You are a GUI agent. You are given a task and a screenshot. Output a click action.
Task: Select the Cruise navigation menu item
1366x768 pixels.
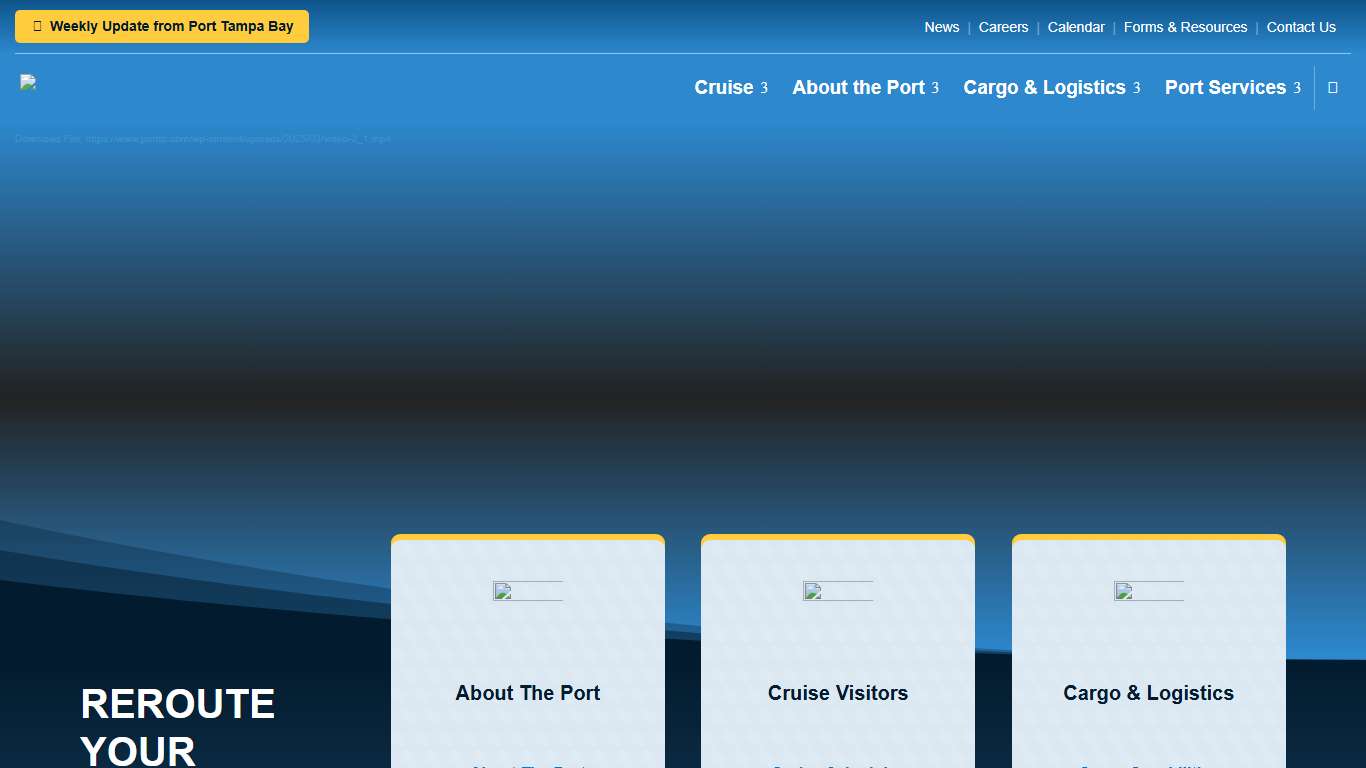[x=723, y=88]
